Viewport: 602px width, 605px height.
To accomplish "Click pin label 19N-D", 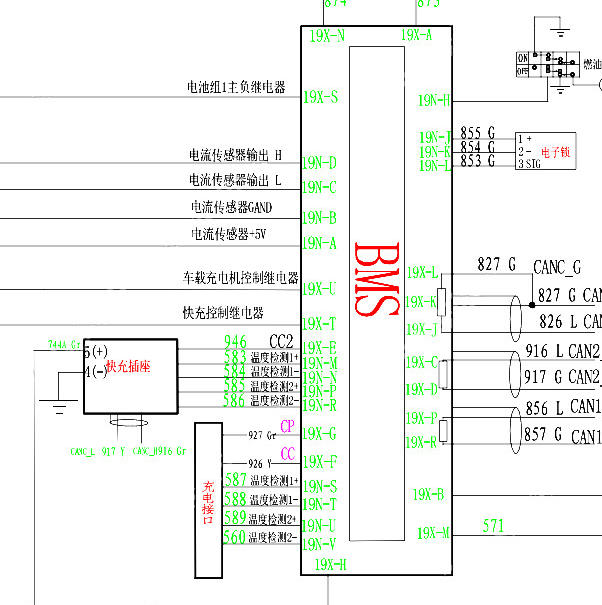I will (x=319, y=163).
